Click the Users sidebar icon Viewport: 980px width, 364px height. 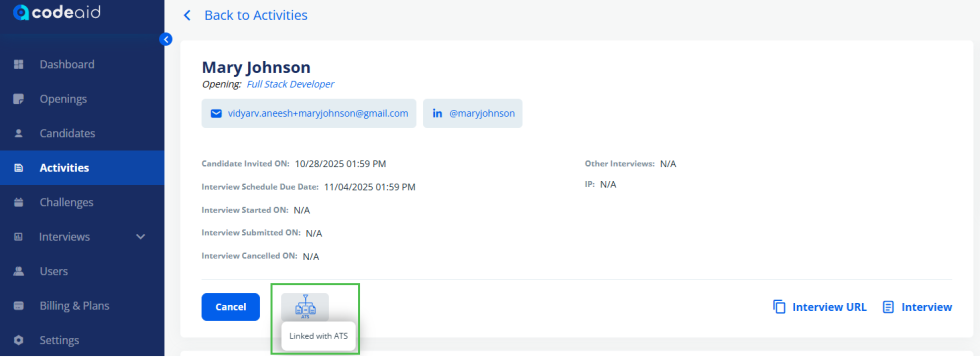(19, 271)
